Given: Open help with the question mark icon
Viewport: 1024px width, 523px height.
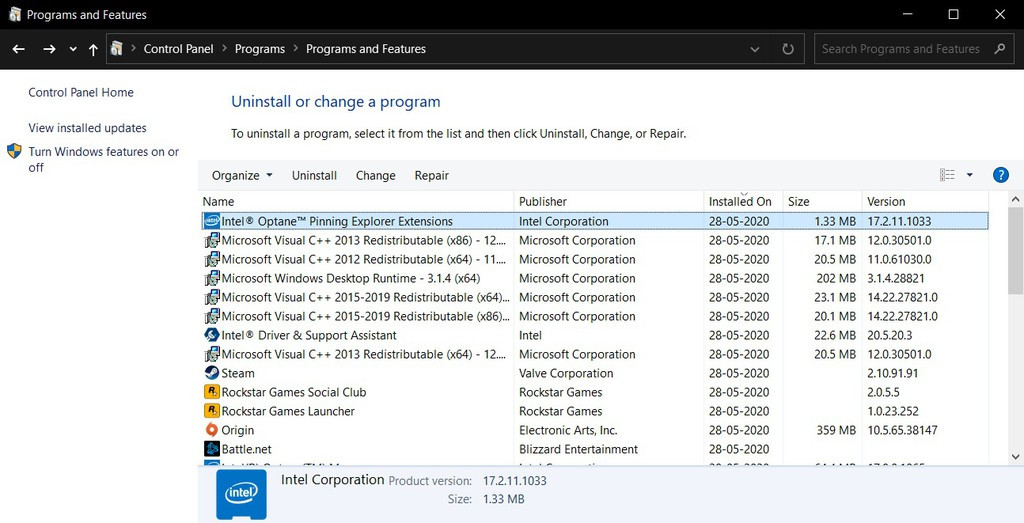Looking at the screenshot, I should (x=1000, y=175).
